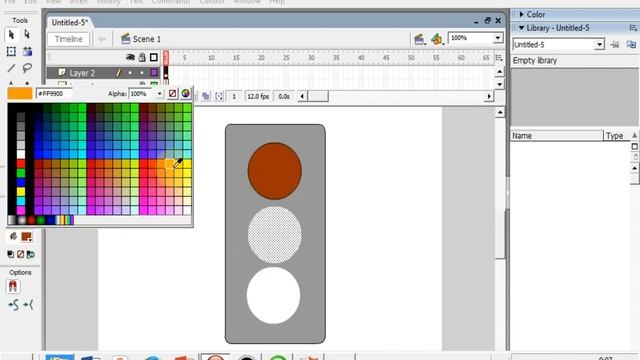
Task: Select the Gradient Transform tool
Action: point(27,51)
